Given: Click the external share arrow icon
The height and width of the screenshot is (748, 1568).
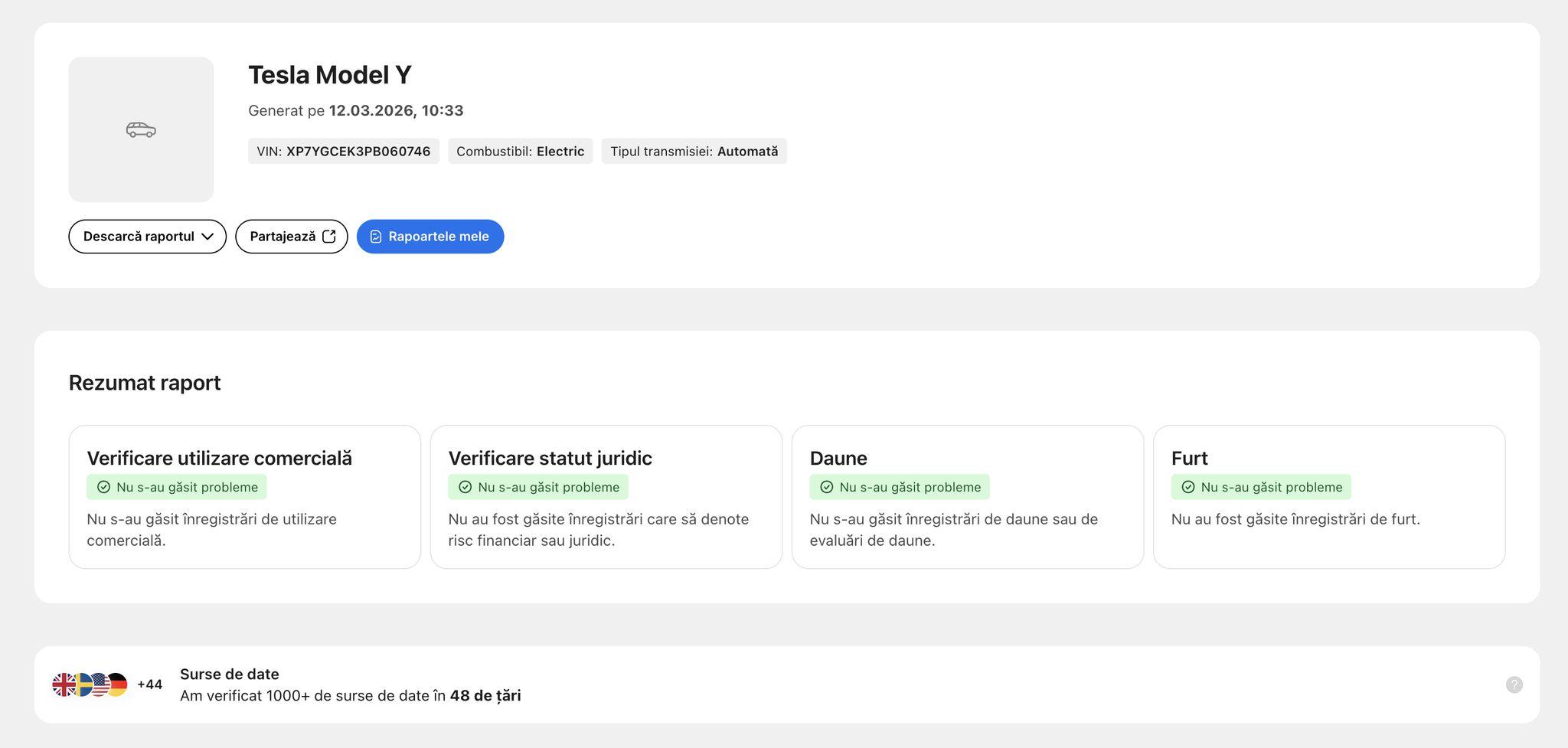Looking at the screenshot, I should (x=329, y=237).
